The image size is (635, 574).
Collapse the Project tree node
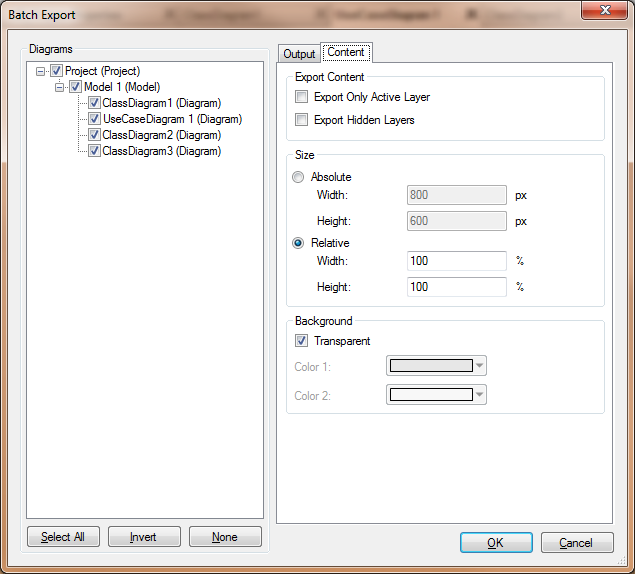(40, 72)
